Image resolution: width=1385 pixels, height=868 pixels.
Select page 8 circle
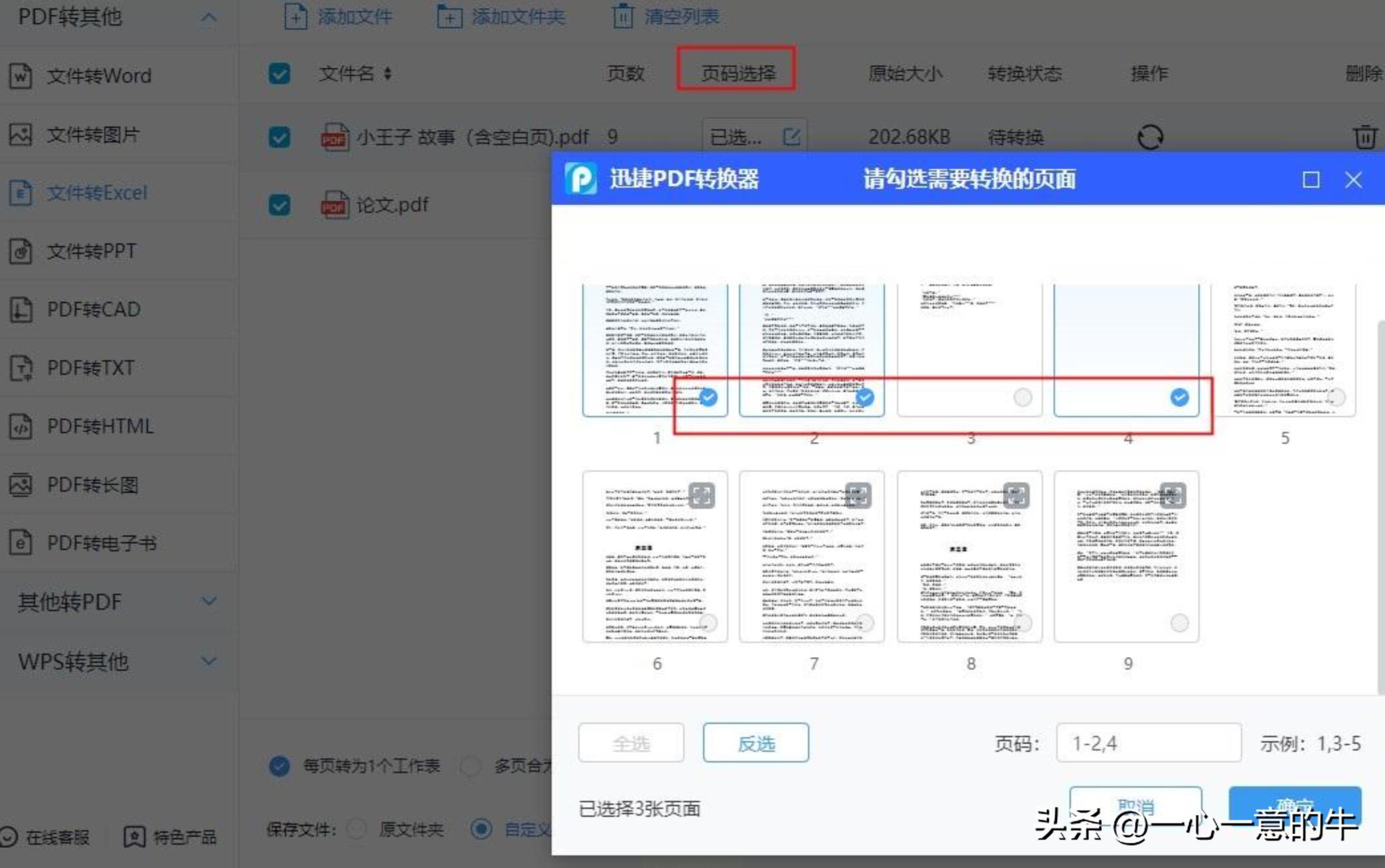click(1022, 622)
